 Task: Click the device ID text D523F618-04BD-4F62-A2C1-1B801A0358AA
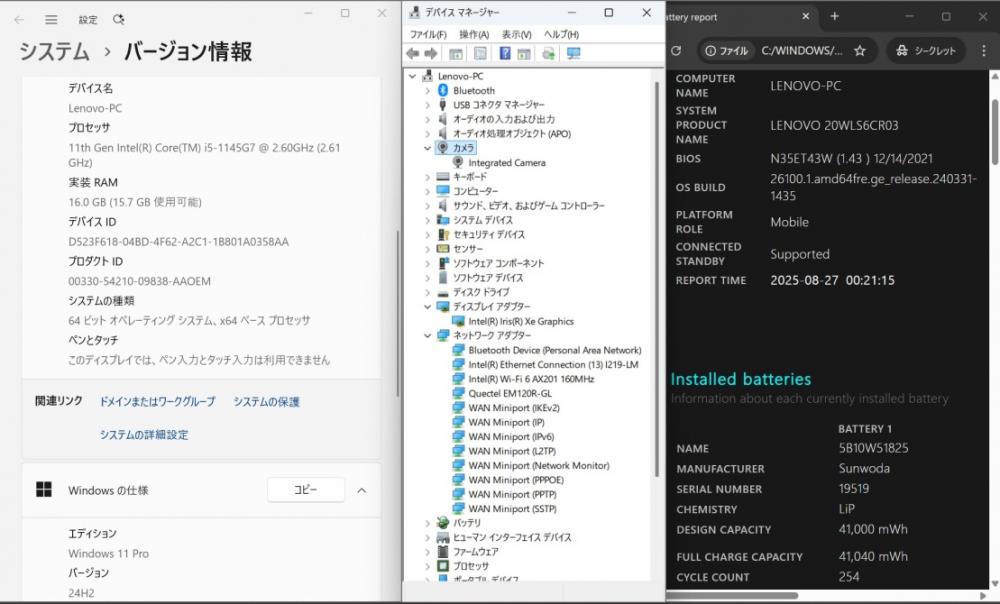tap(179, 242)
